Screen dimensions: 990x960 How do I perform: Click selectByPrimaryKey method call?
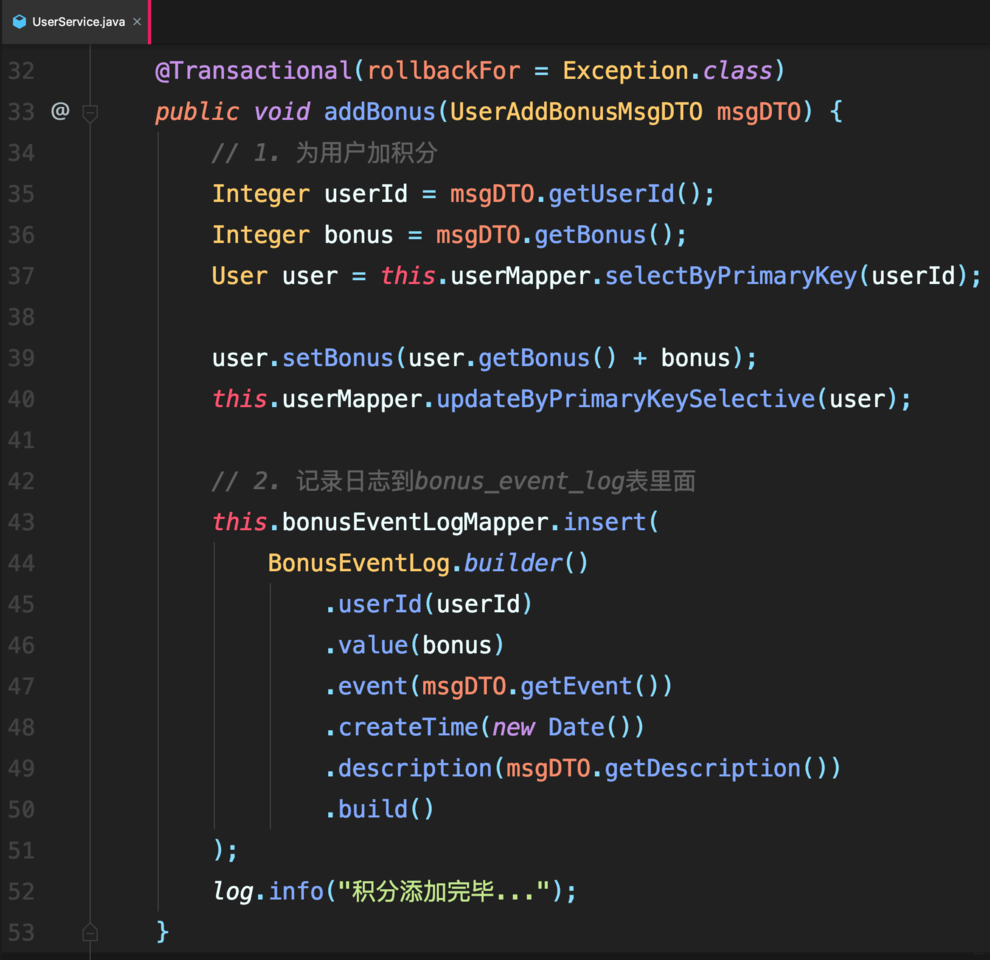[x=731, y=276]
